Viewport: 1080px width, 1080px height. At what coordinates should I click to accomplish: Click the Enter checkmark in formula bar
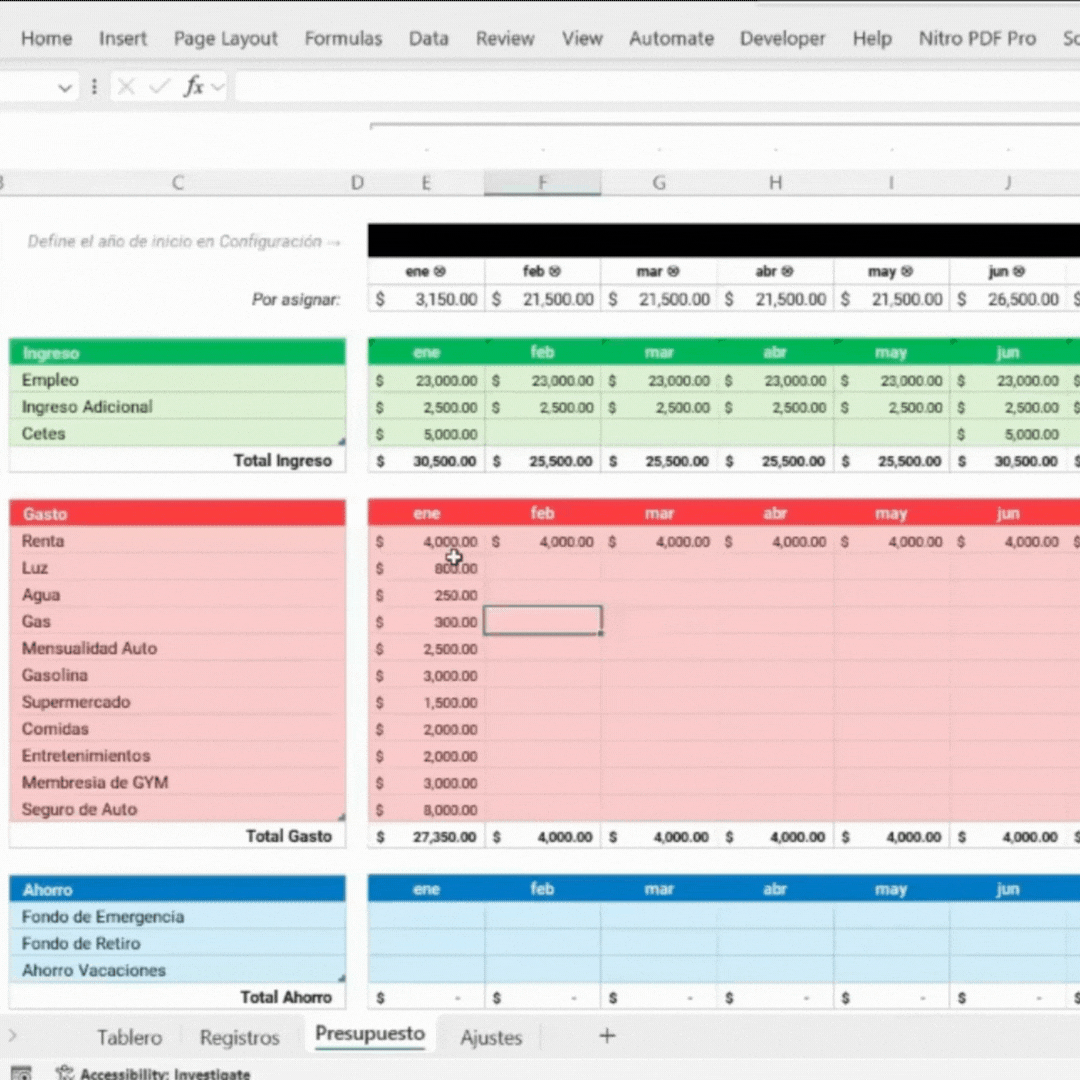coord(159,87)
